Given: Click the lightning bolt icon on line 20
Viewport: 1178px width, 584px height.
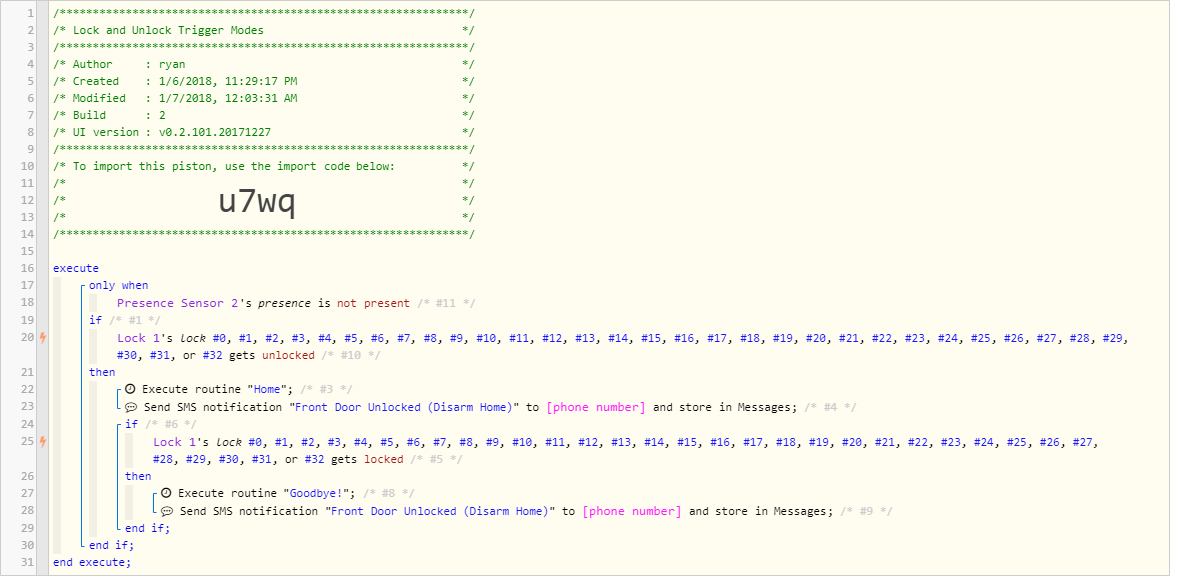Looking at the screenshot, I should [43, 337].
